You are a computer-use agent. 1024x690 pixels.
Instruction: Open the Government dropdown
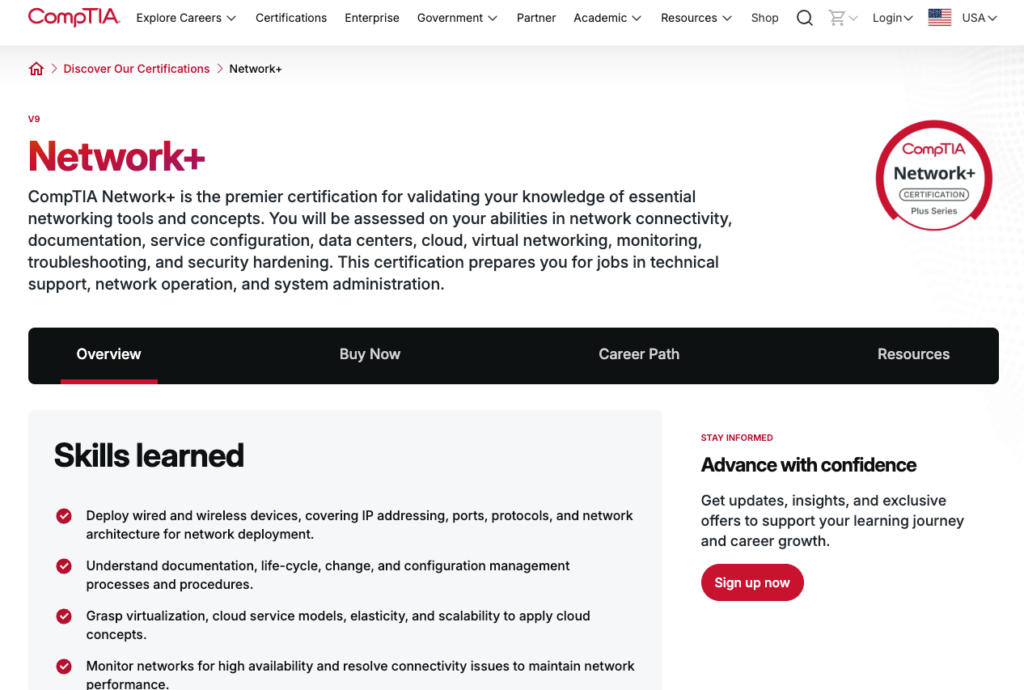pyautogui.click(x=457, y=17)
